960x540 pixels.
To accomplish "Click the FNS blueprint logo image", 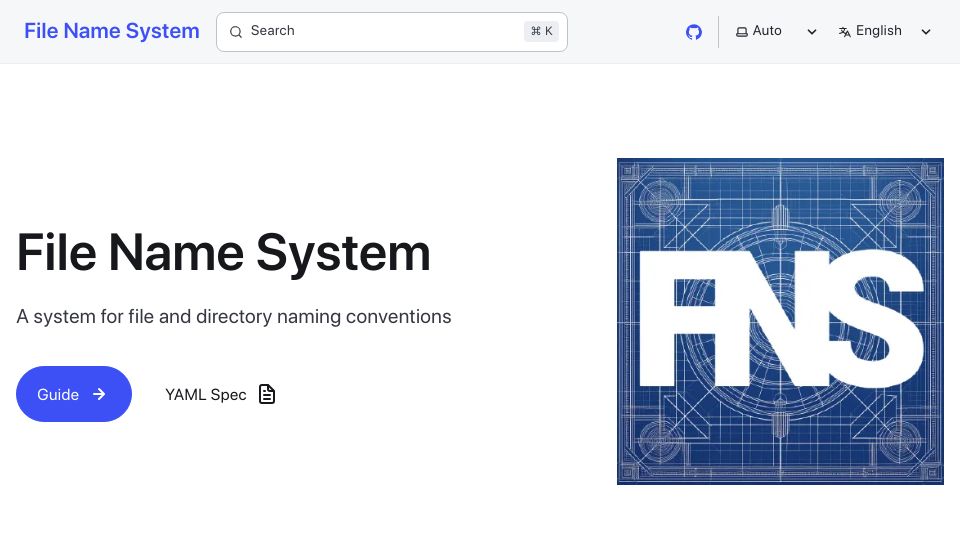I will [780, 321].
